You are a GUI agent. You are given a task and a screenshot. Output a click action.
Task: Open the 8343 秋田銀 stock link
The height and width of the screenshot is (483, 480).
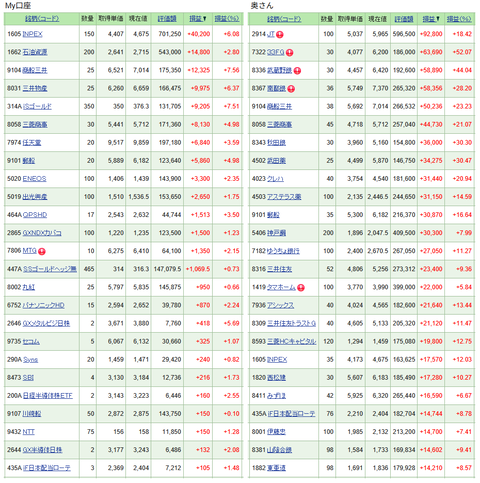[276, 143]
